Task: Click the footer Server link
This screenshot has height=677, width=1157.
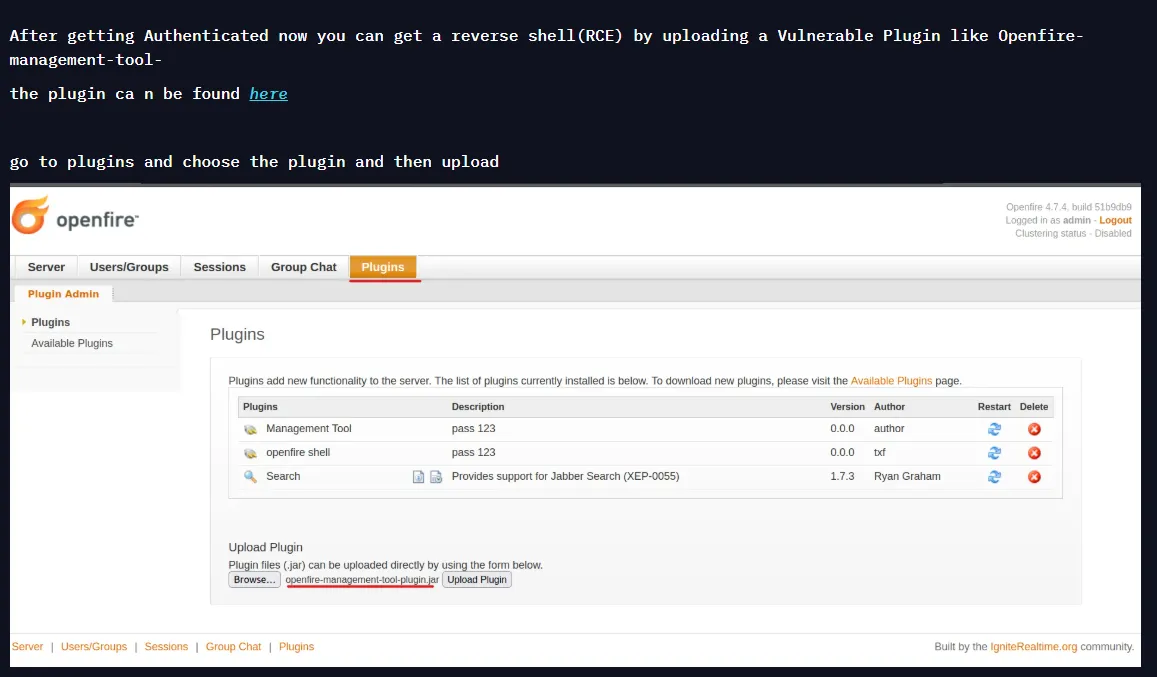Action: point(27,647)
